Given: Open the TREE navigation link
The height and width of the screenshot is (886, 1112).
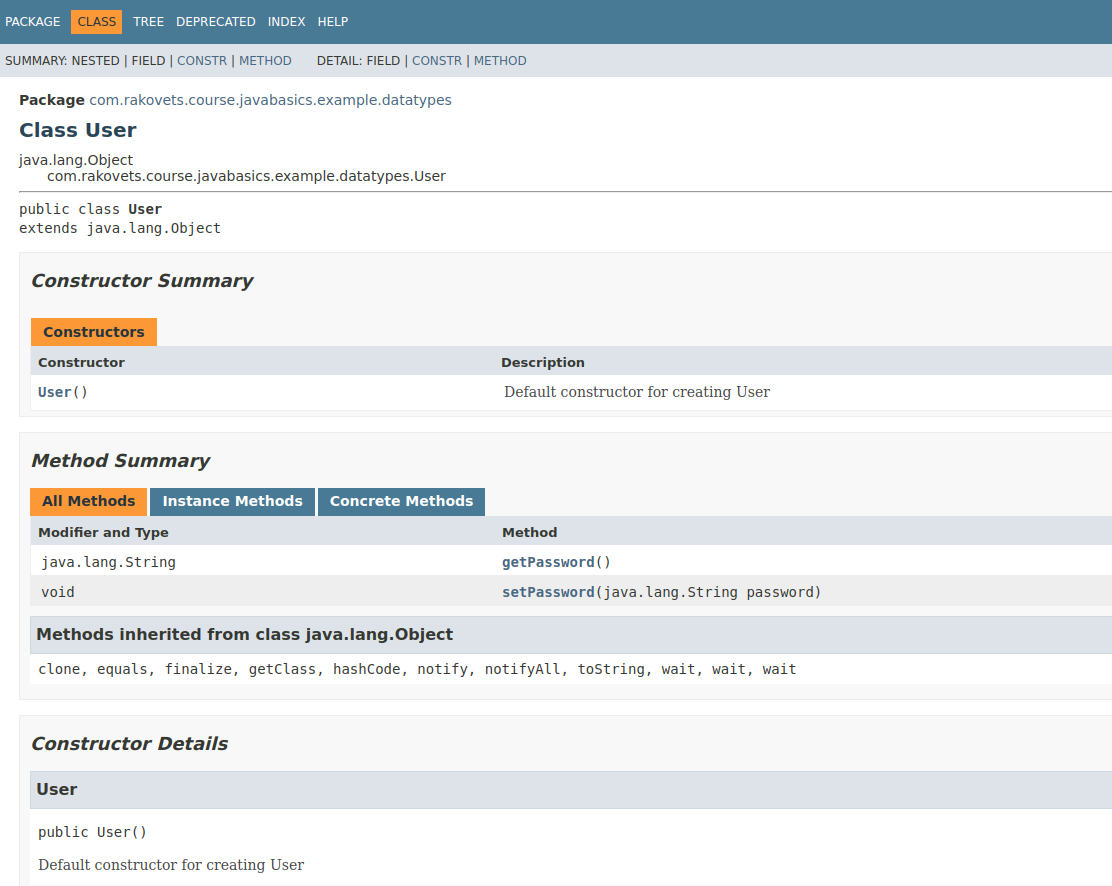Looking at the screenshot, I should click(x=148, y=22).
